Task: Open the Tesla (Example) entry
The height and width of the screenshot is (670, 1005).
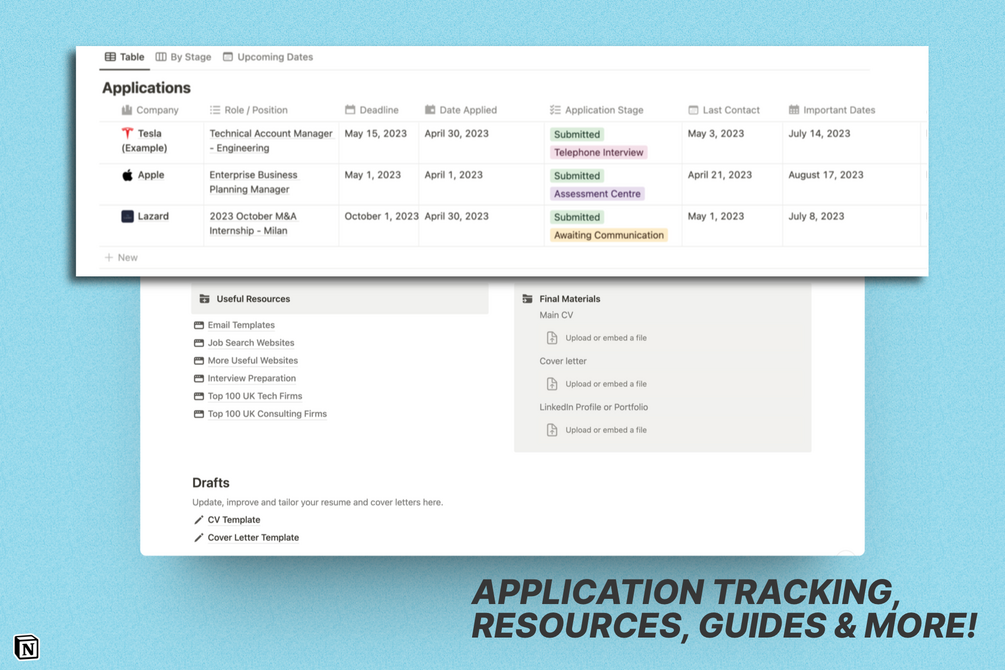Action: [x=144, y=140]
